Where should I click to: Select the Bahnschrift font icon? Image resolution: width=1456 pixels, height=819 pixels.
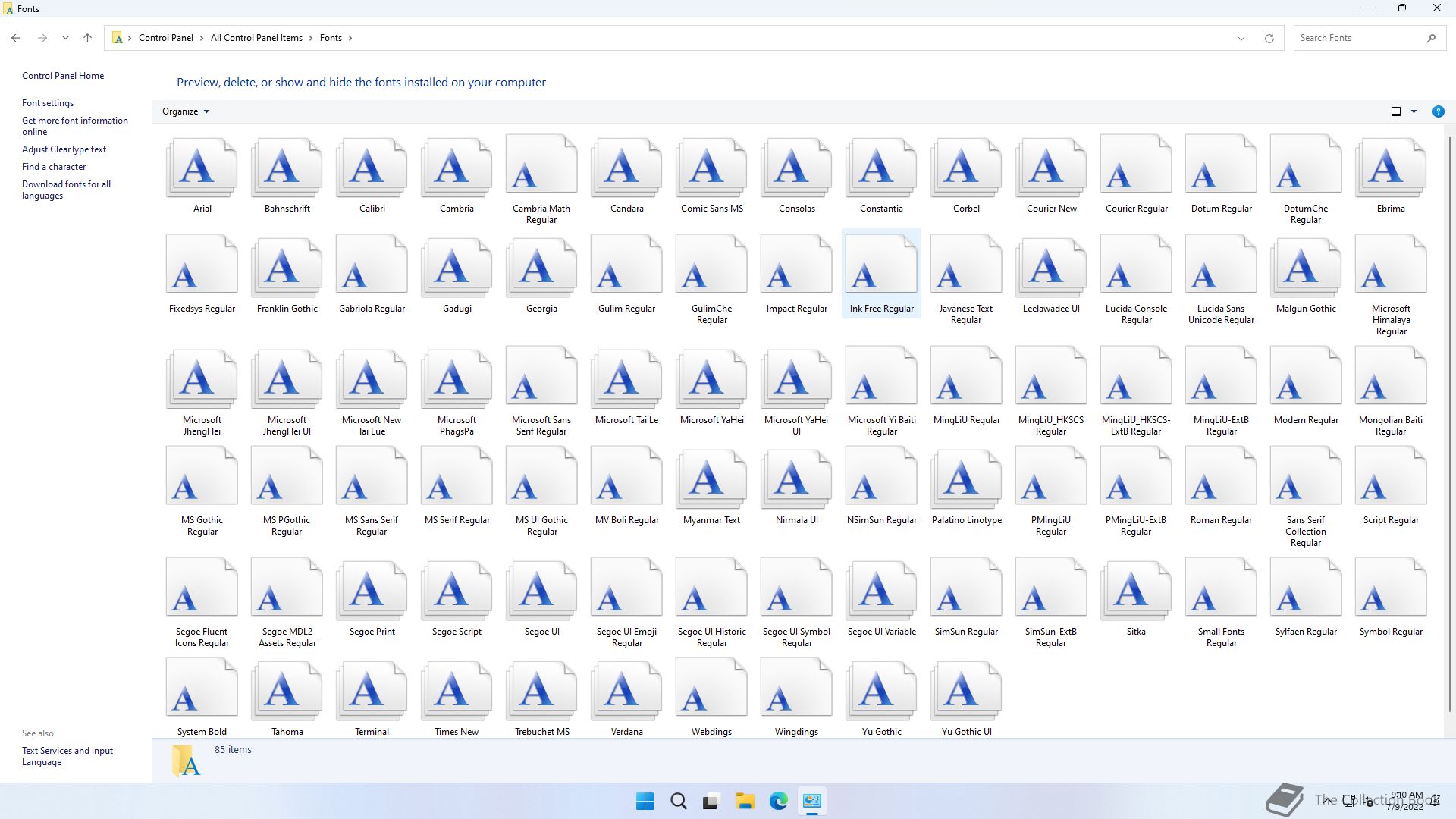point(287,166)
